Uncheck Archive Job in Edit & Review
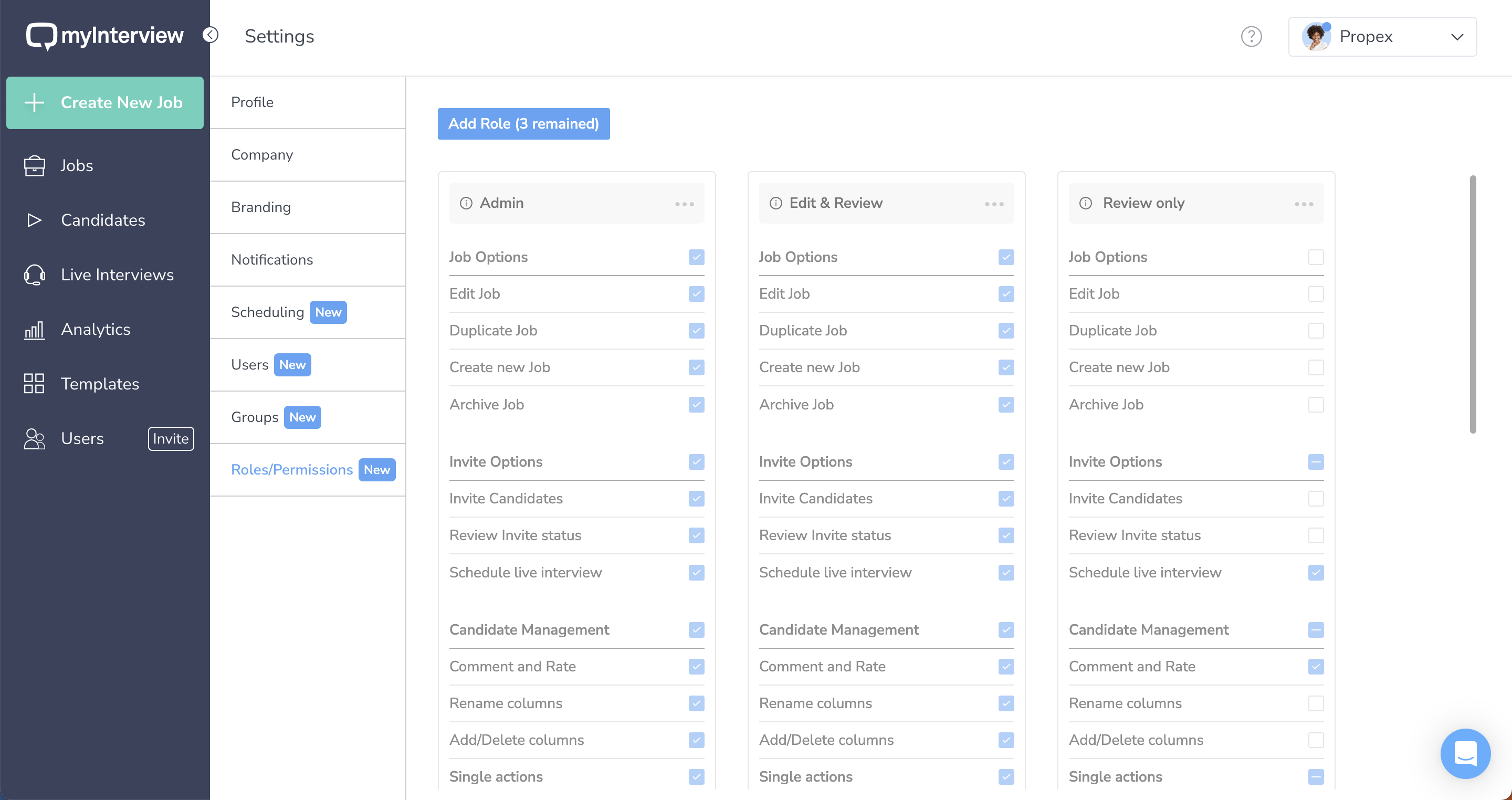Screen dimensions: 1512x800 click(1005, 405)
